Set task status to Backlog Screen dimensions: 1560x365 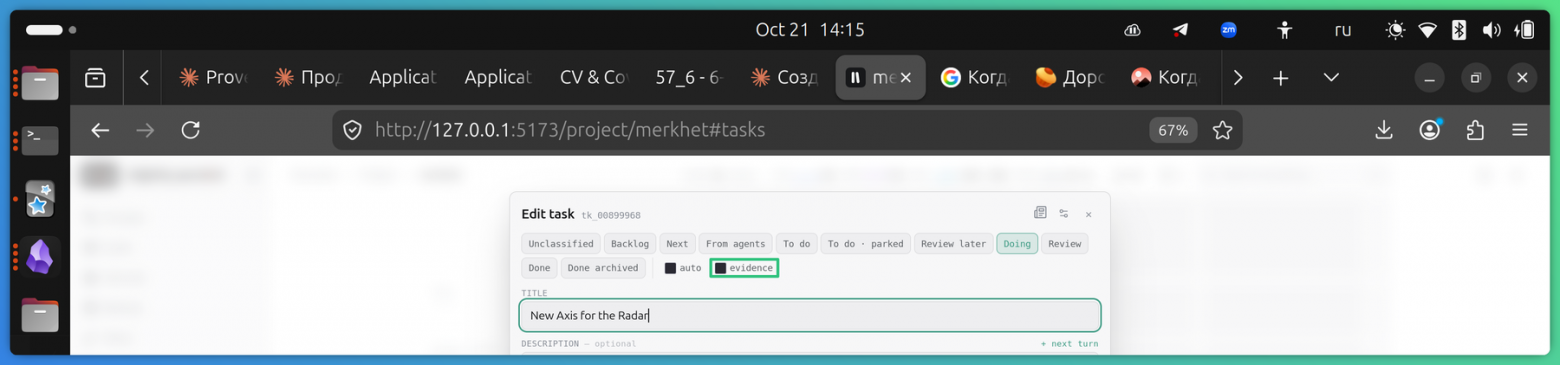[x=630, y=244]
